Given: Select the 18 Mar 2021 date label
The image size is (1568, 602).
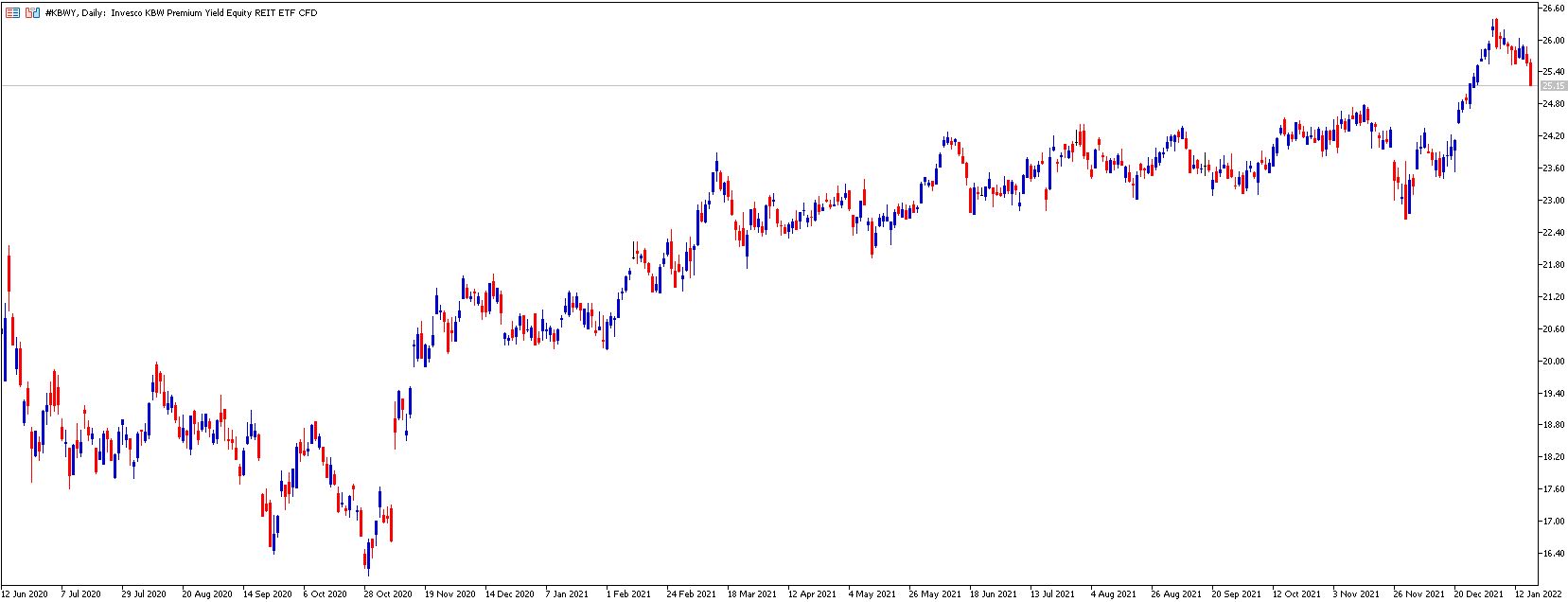Looking at the screenshot, I should point(750,594).
